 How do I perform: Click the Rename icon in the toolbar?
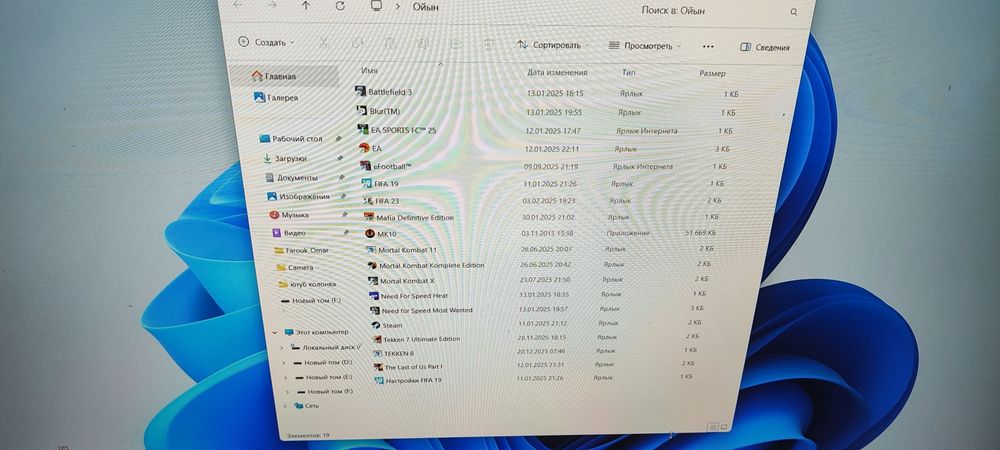[423, 43]
